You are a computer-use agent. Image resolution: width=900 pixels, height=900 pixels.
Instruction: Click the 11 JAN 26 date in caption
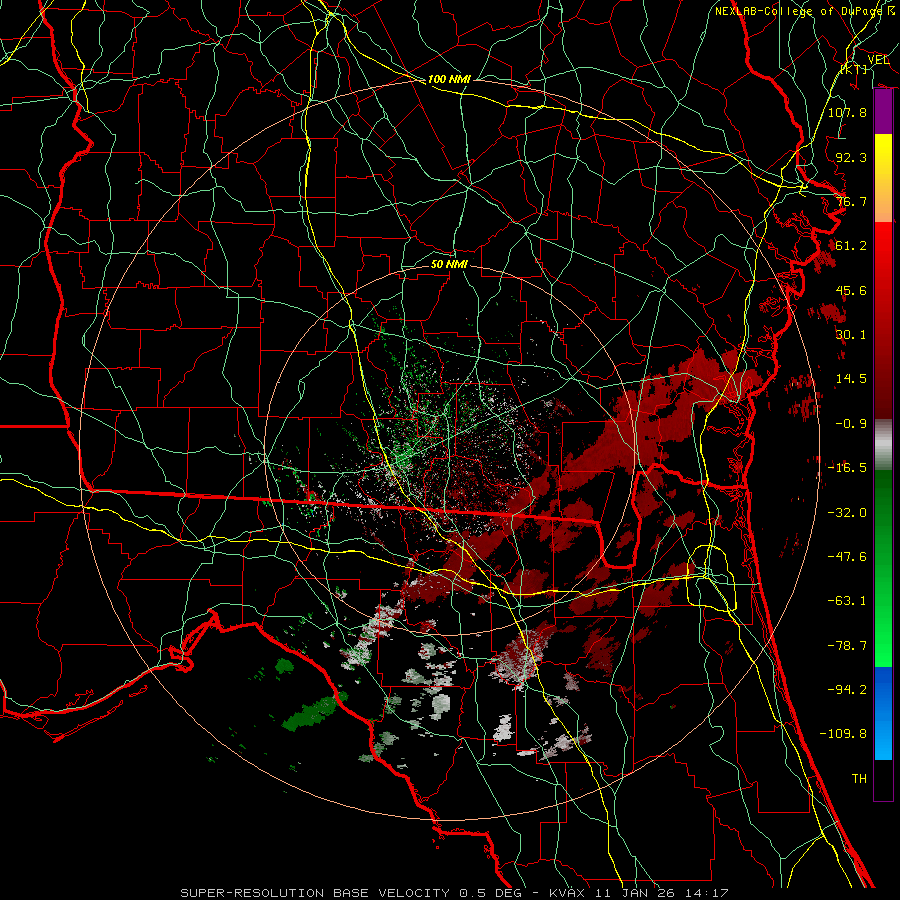tap(637, 893)
